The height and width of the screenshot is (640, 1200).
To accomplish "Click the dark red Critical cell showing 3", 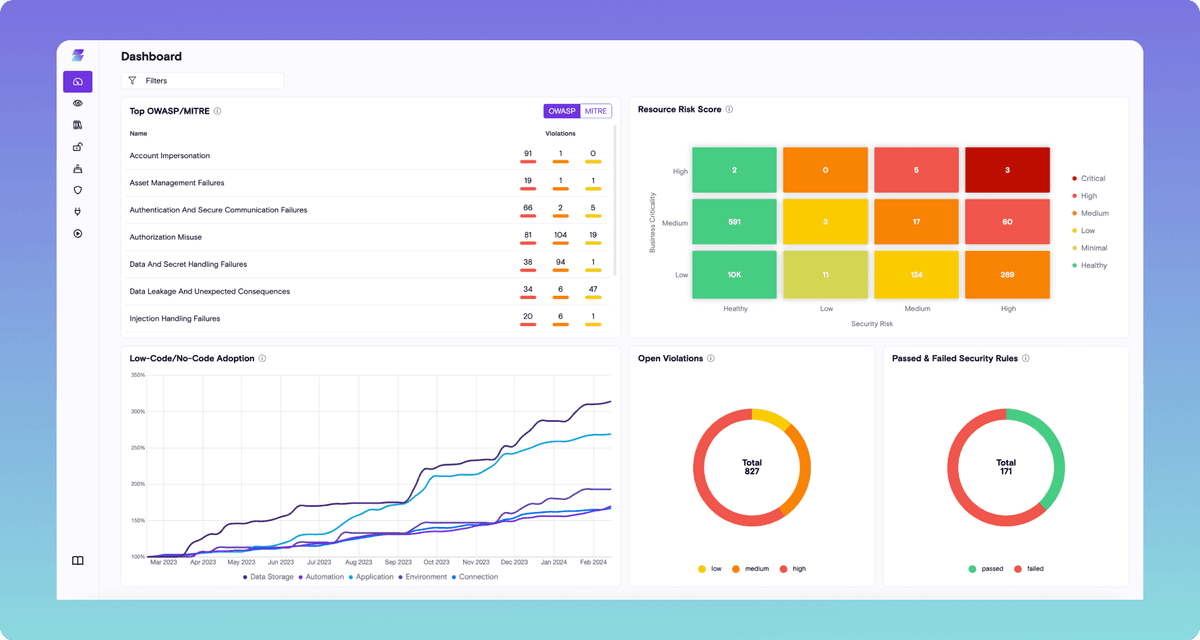I will [1007, 171].
